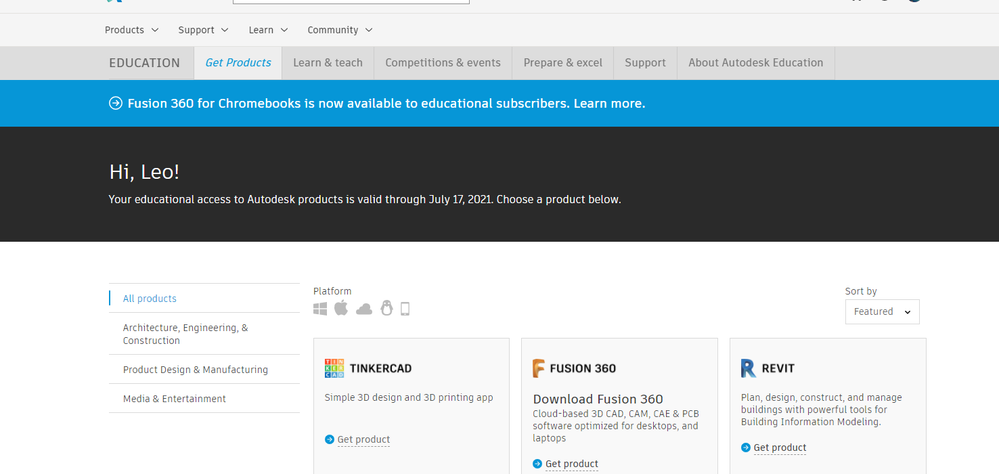Expand the Learn navigation menu

(x=268, y=30)
